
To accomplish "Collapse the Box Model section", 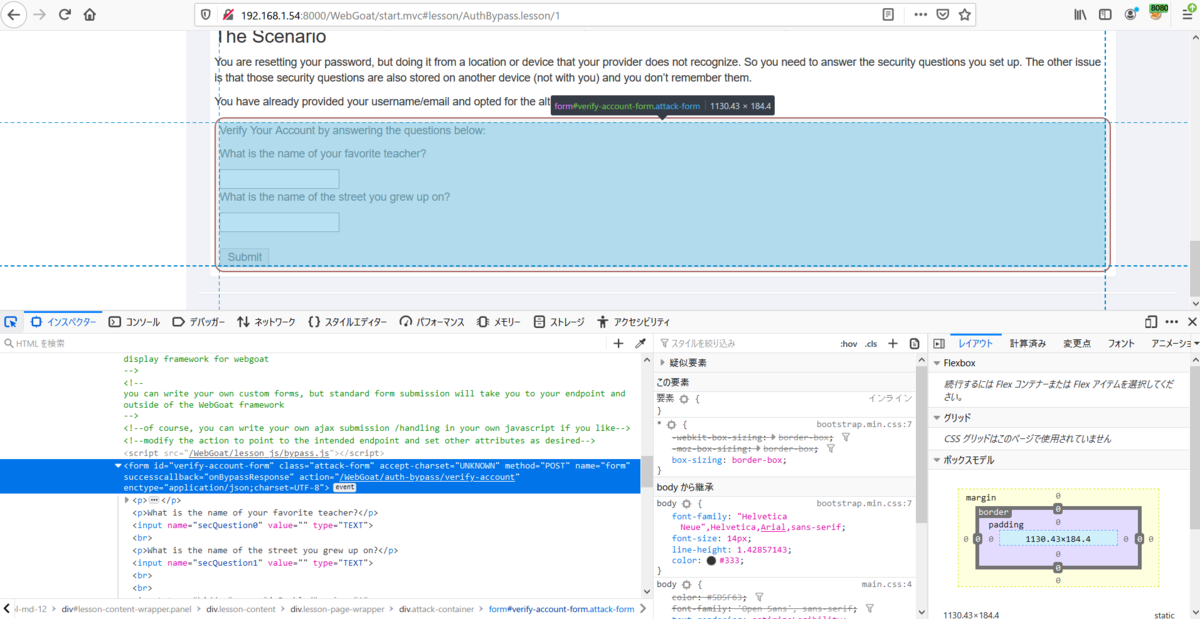I will pyautogui.click(x=937, y=460).
